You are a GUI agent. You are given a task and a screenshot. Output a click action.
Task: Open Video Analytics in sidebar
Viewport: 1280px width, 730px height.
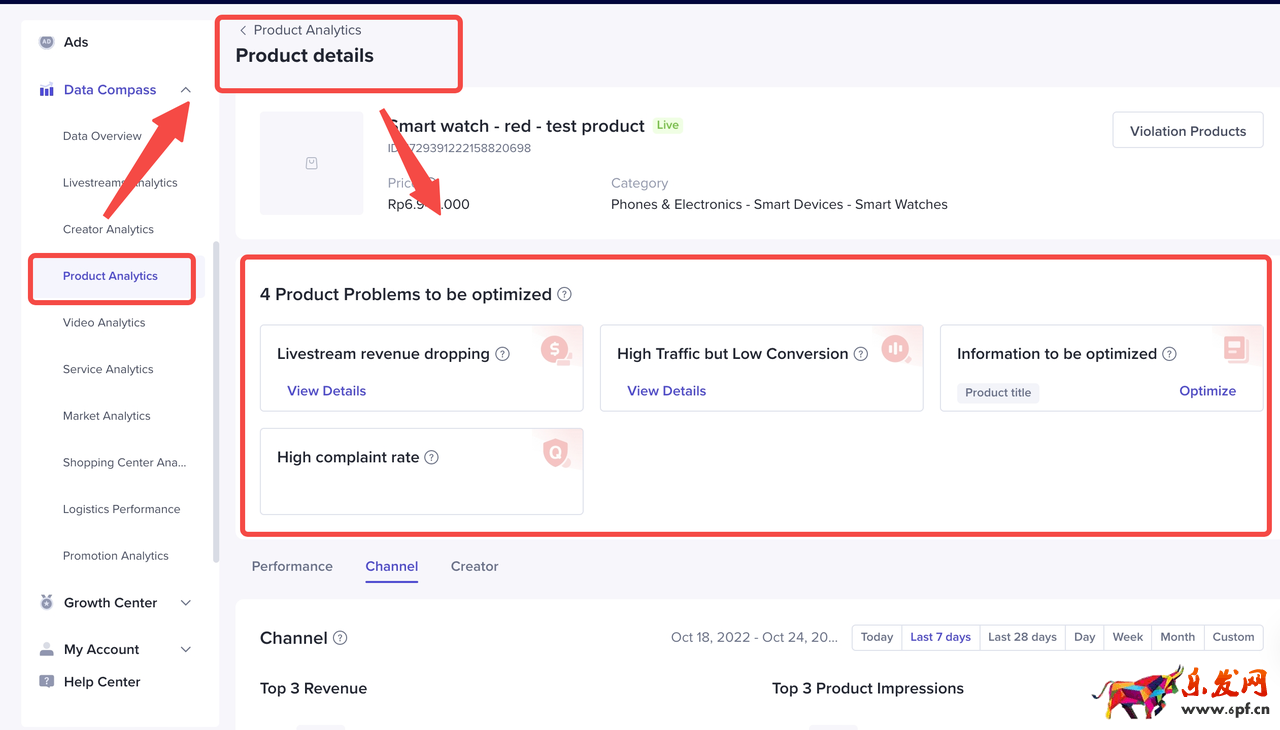pyautogui.click(x=104, y=323)
